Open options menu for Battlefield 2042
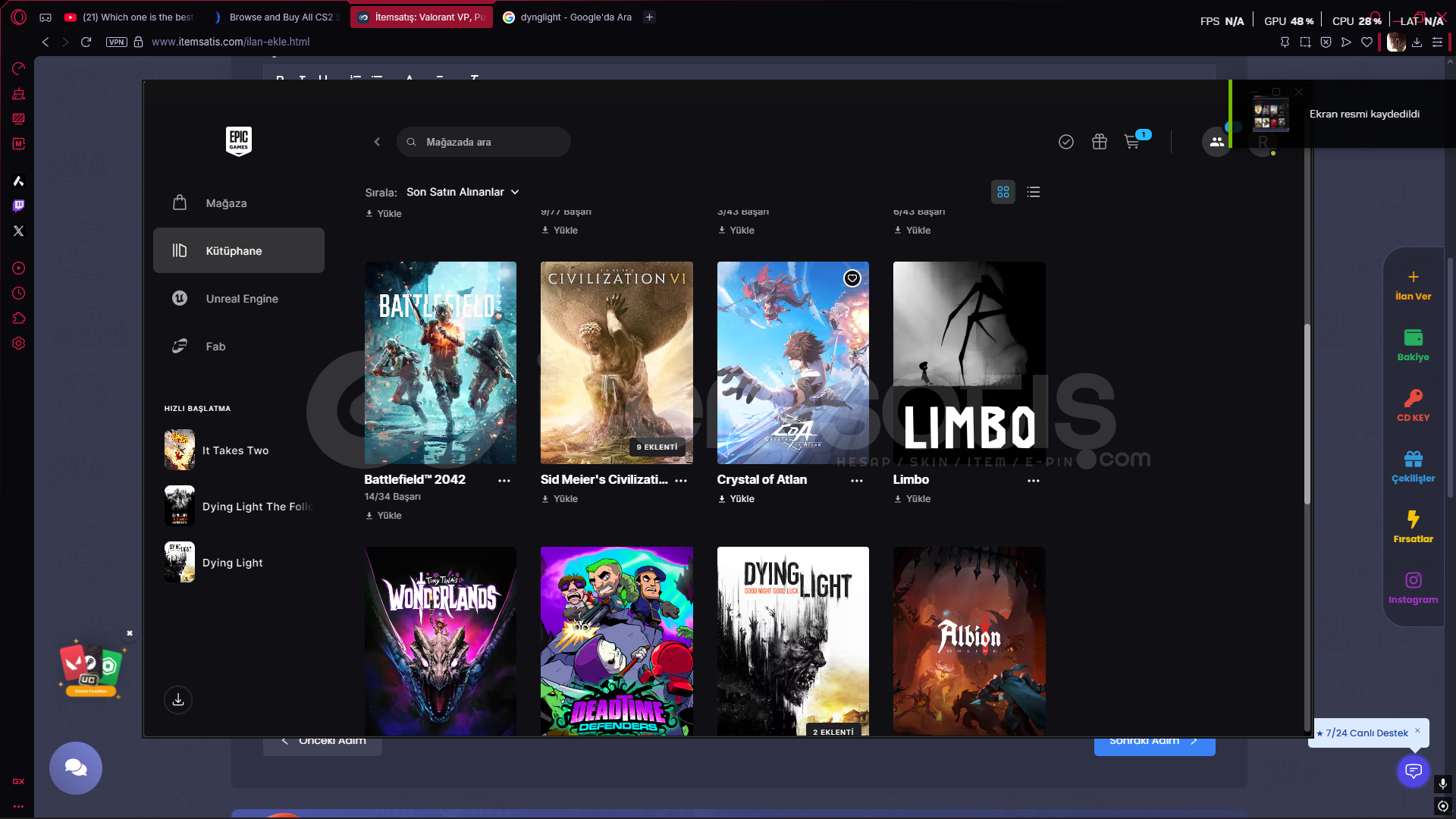Screen dimensions: 1456x819 504,481
